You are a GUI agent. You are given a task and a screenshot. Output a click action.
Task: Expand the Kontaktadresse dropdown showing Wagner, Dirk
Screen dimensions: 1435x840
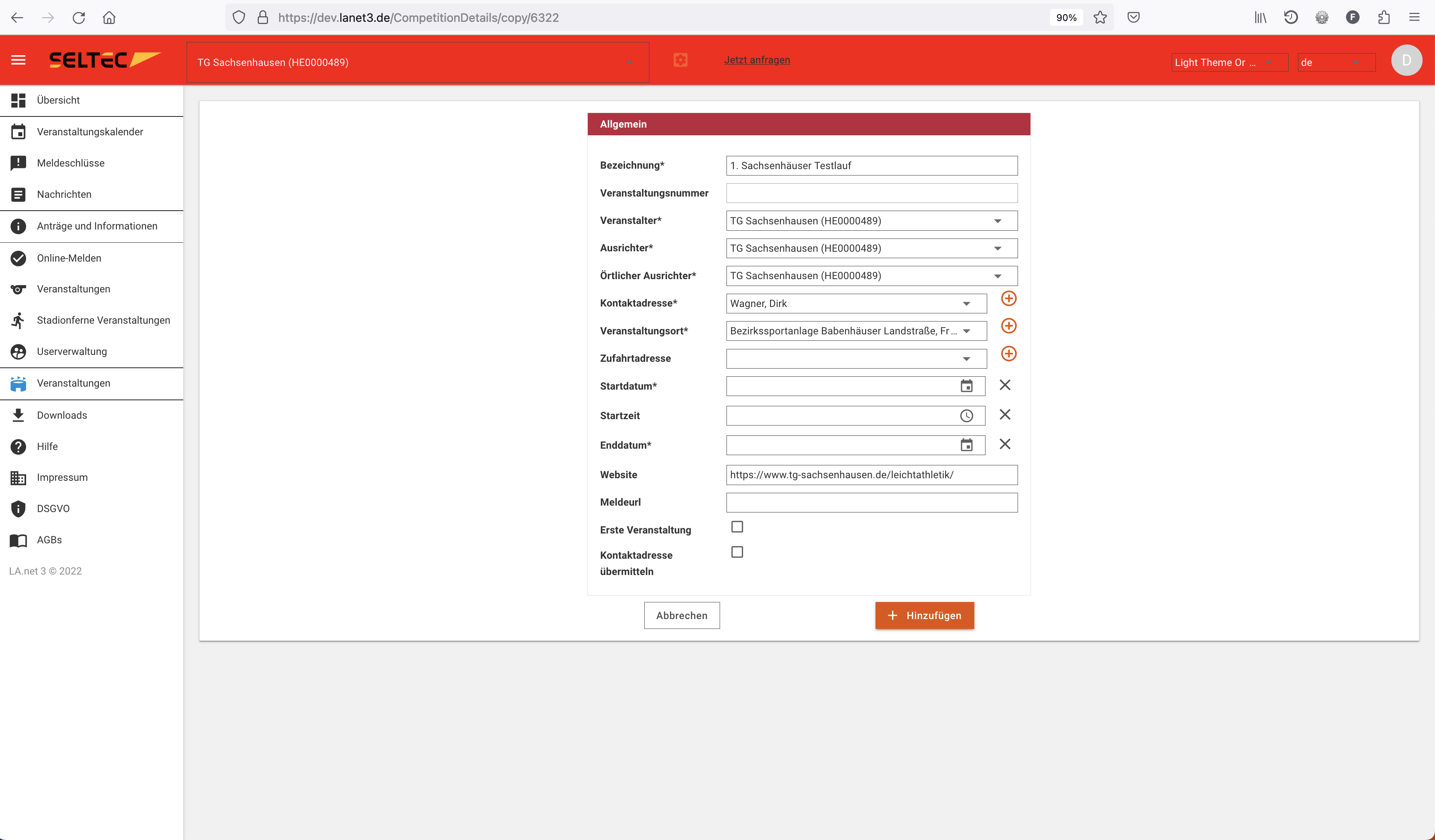[857, 304]
